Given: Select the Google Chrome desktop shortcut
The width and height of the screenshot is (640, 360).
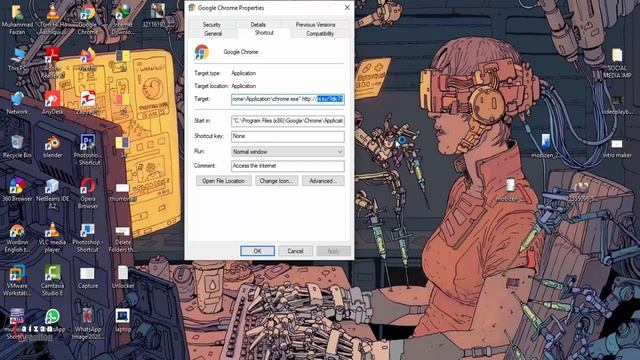Looking at the screenshot, I should coord(87,19).
